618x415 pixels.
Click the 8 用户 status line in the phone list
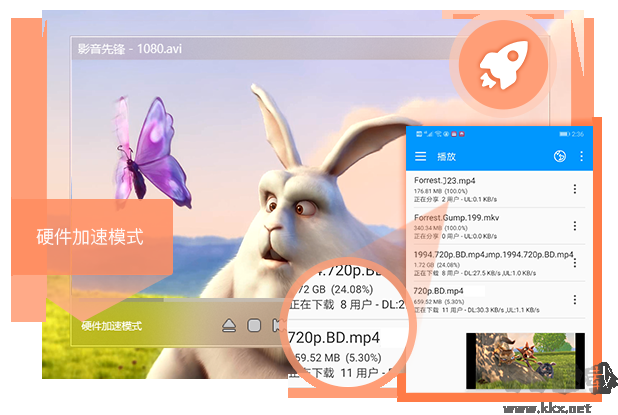point(475,273)
